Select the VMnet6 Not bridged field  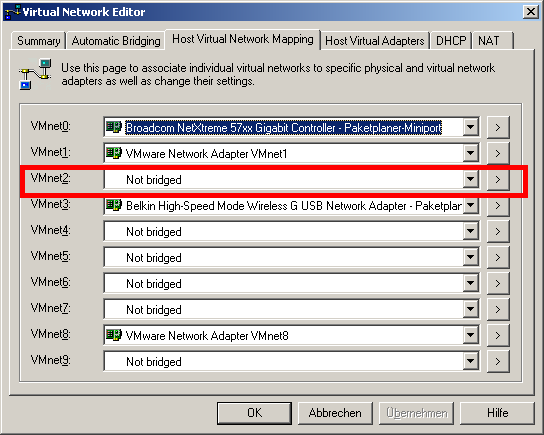pos(291,283)
